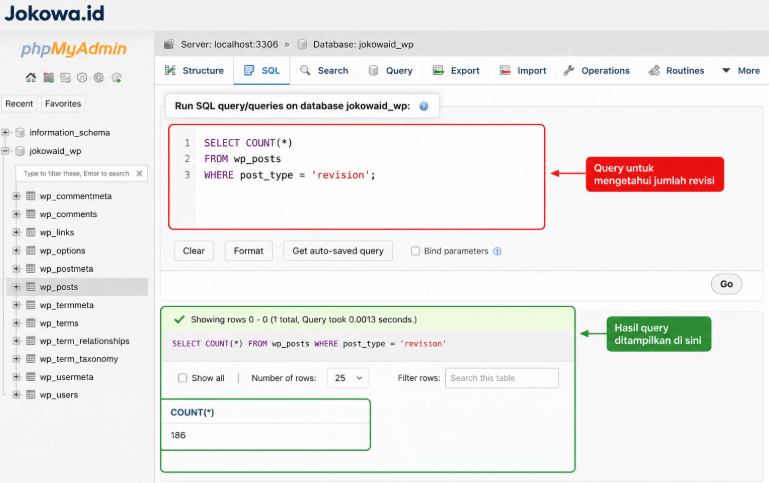
Task: Click the wp_options table icon
Action: (x=30, y=251)
